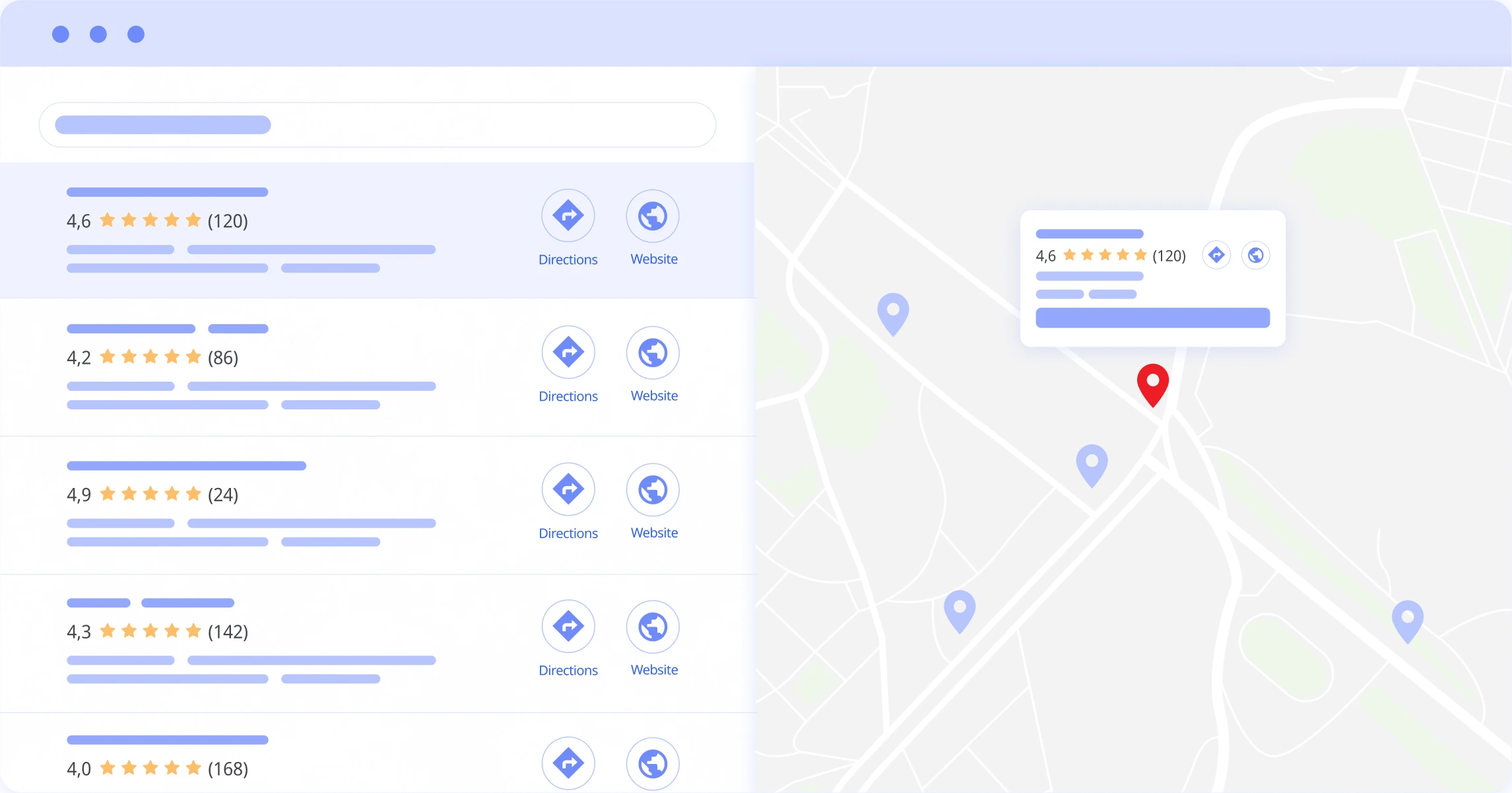Select the blue map pin at far right
This screenshot has height=793, width=1512.
click(1407, 619)
